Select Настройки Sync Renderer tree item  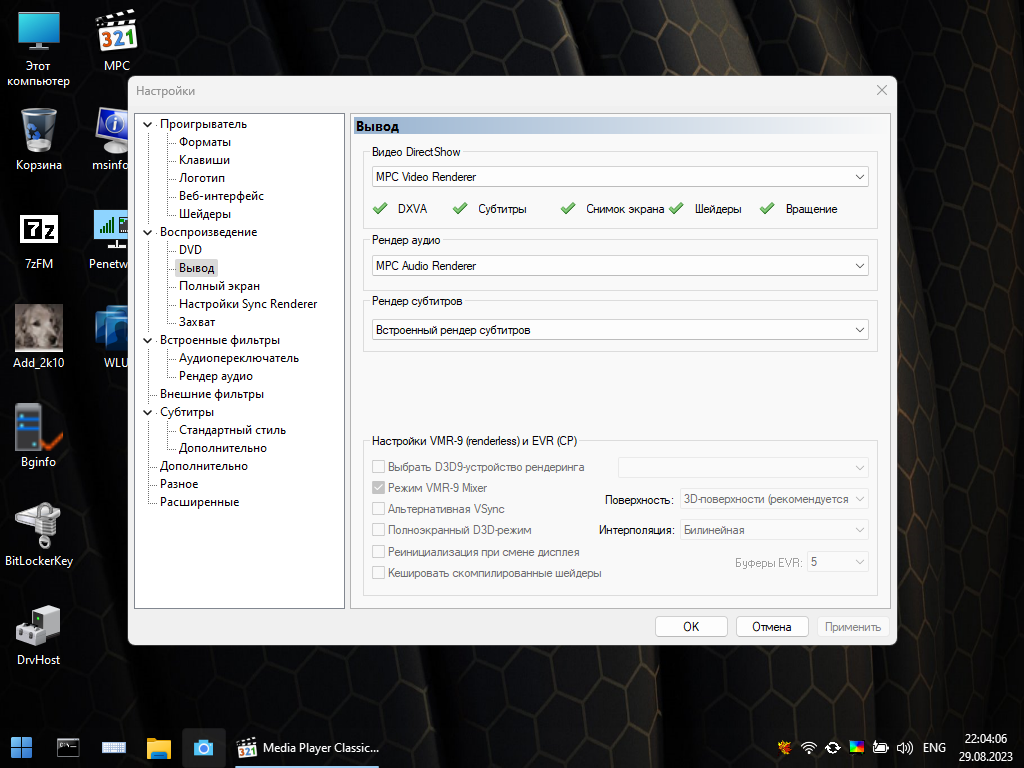[x=248, y=304]
